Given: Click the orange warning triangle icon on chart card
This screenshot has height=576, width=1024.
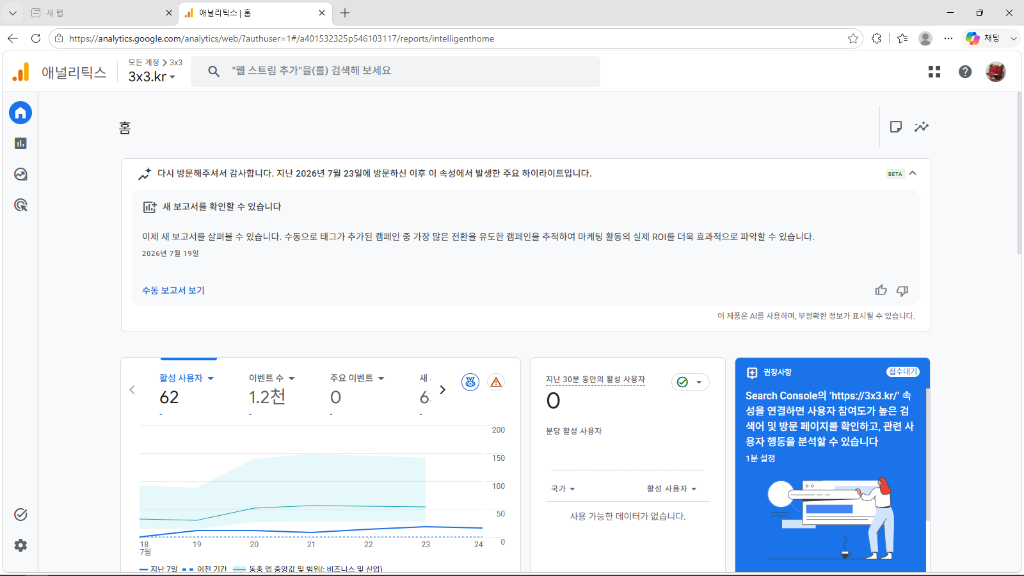Looking at the screenshot, I should pyautogui.click(x=496, y=382).
